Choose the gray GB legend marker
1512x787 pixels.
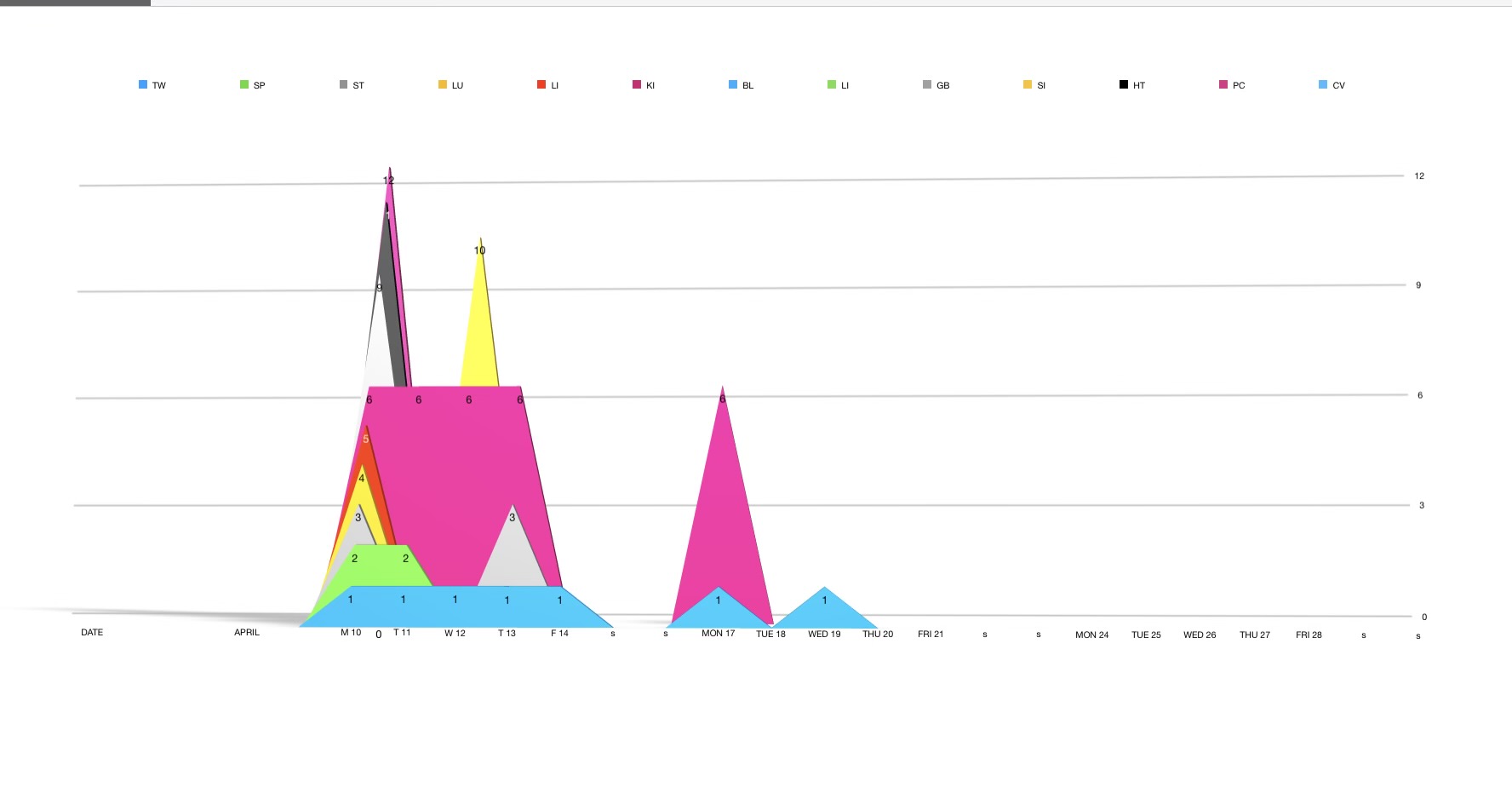(927, 84)
